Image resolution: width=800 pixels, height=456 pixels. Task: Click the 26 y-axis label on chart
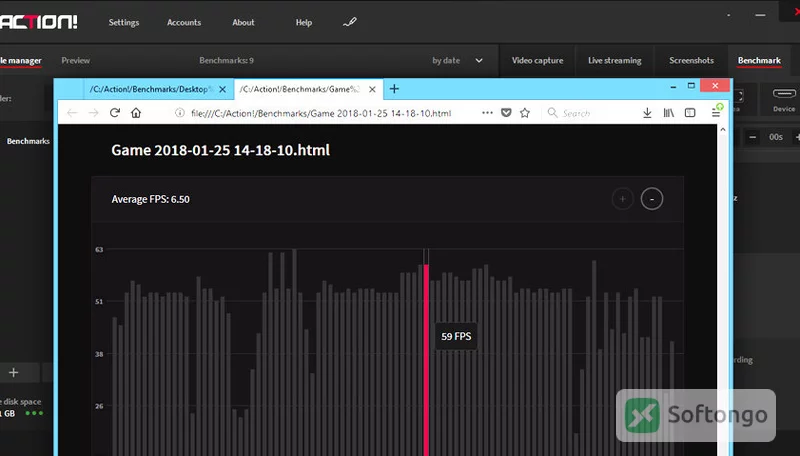click(99, 406)
